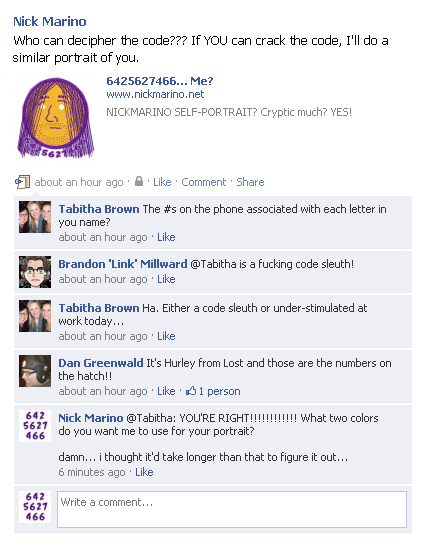Open Brandon Millward's cartoon avatar
This screenshot has height=553, width=429.
(35, 272)
